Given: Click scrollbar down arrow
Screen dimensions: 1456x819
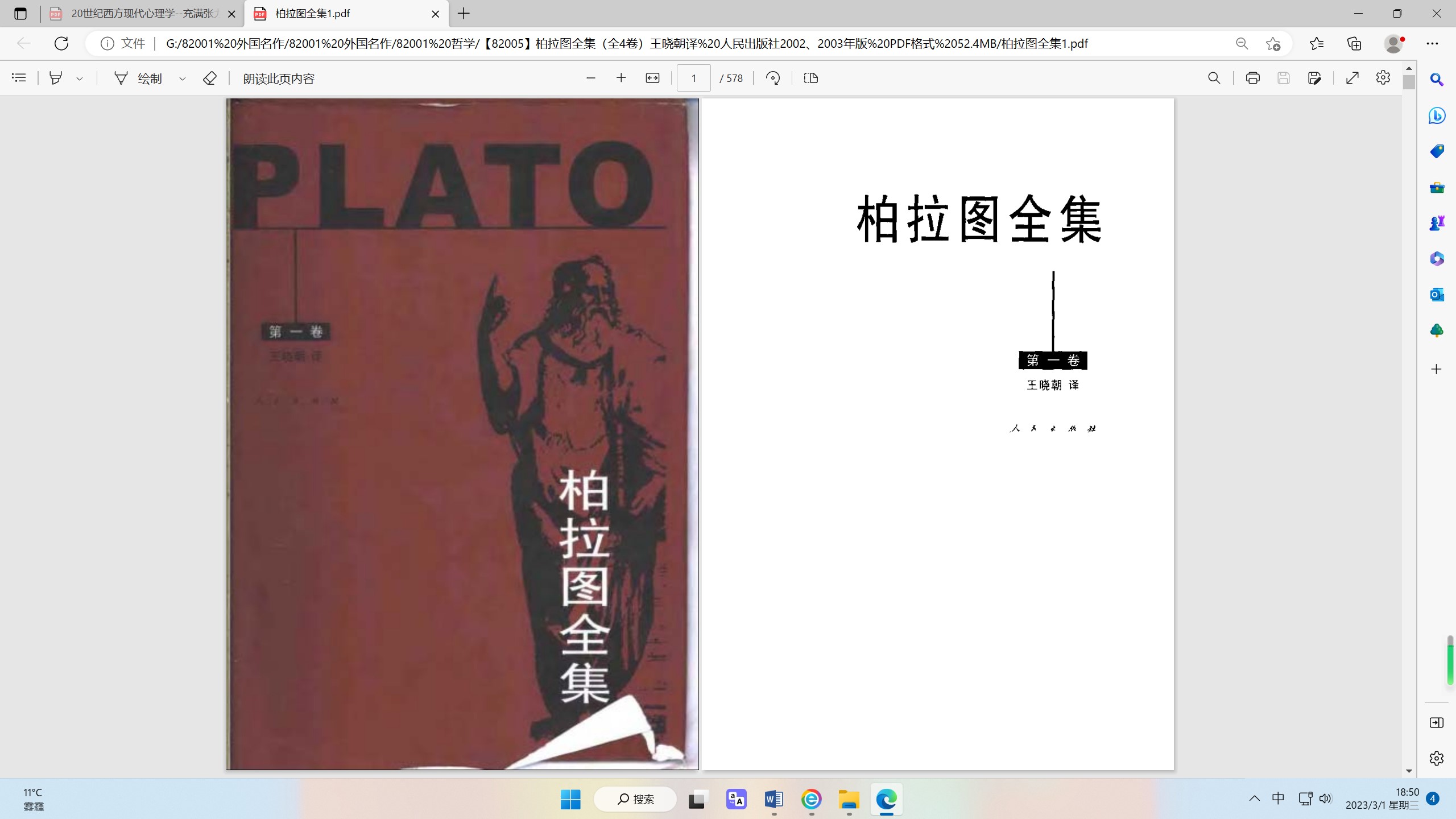Looking at the screenshot, I should (1409, 771).
